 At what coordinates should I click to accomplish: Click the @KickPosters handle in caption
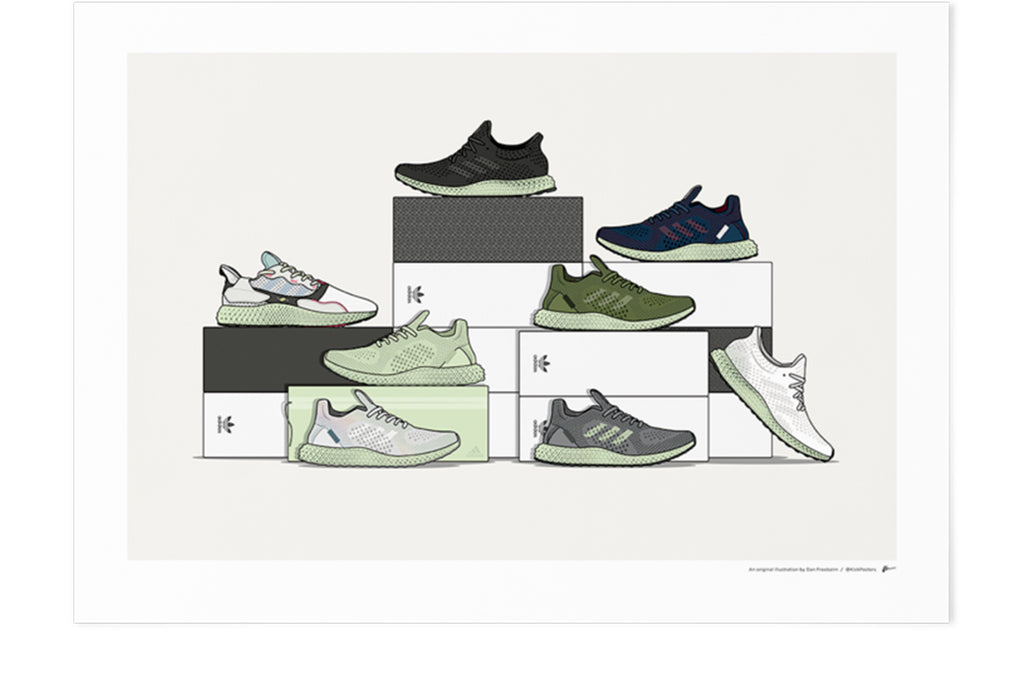pos(860,570)
